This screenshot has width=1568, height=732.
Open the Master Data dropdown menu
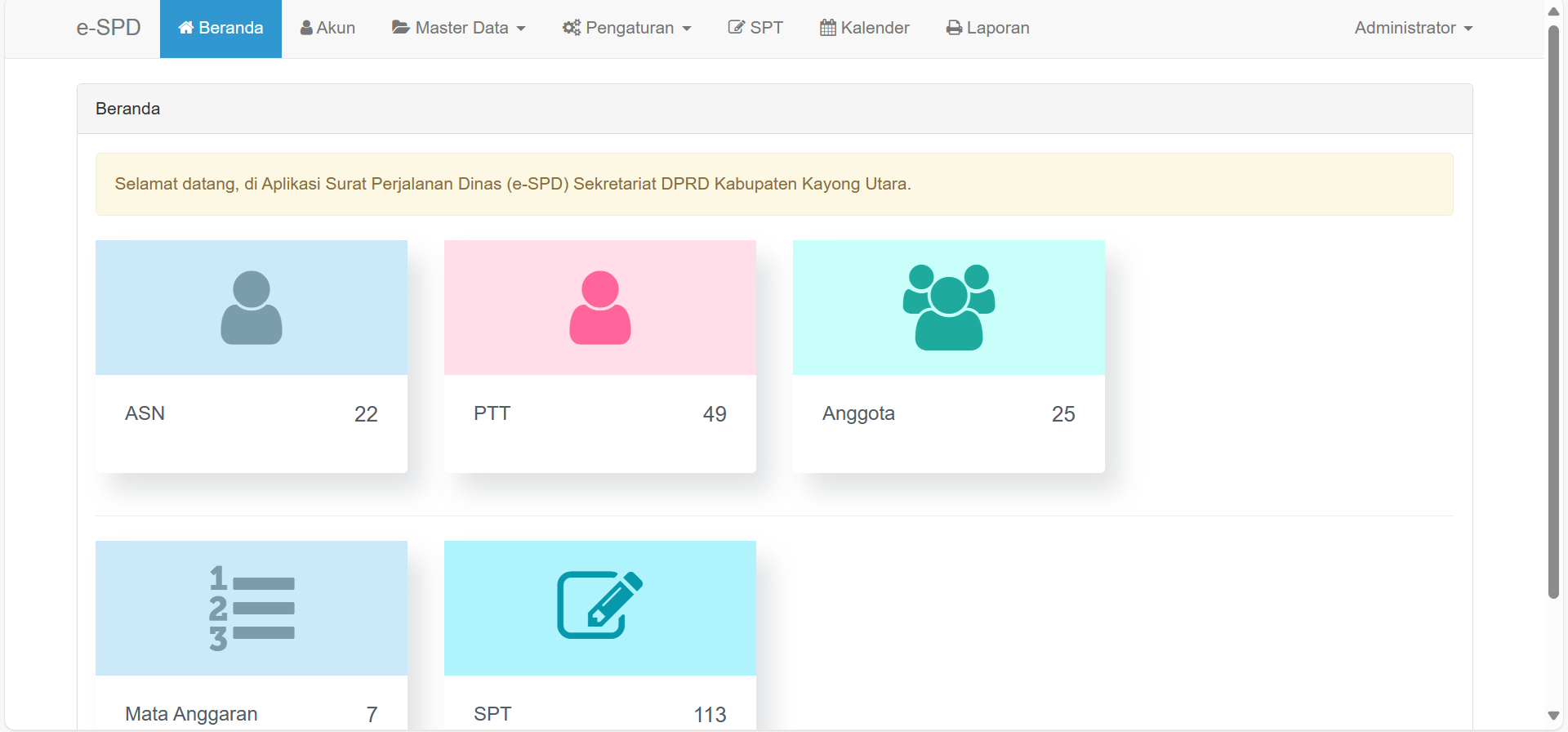(x=458, y=29)
